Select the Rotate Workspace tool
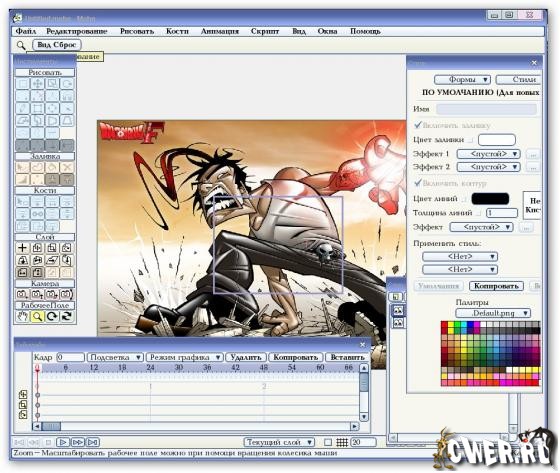The height and width of the screenshot is (473, 560). click(52, 317)
